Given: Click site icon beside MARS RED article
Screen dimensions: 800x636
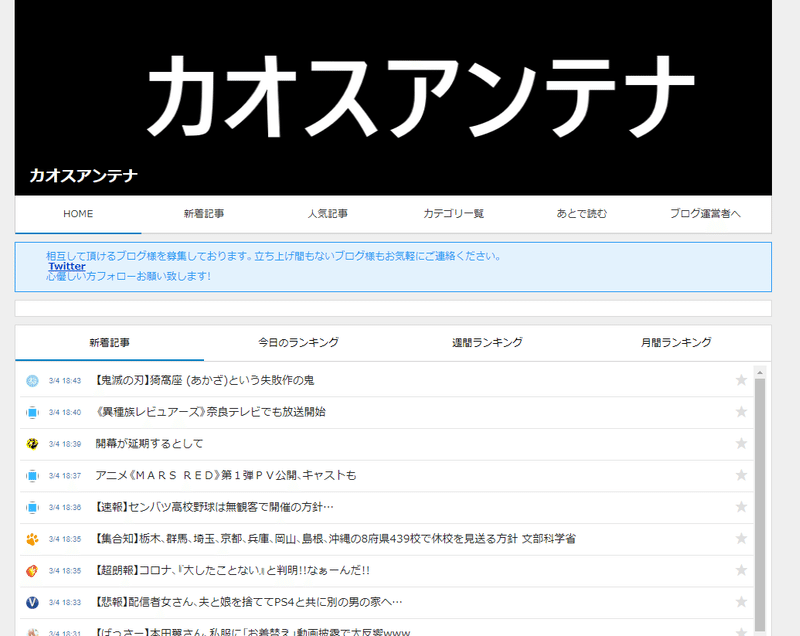Looking at the screenshot, I should [32, 476].
